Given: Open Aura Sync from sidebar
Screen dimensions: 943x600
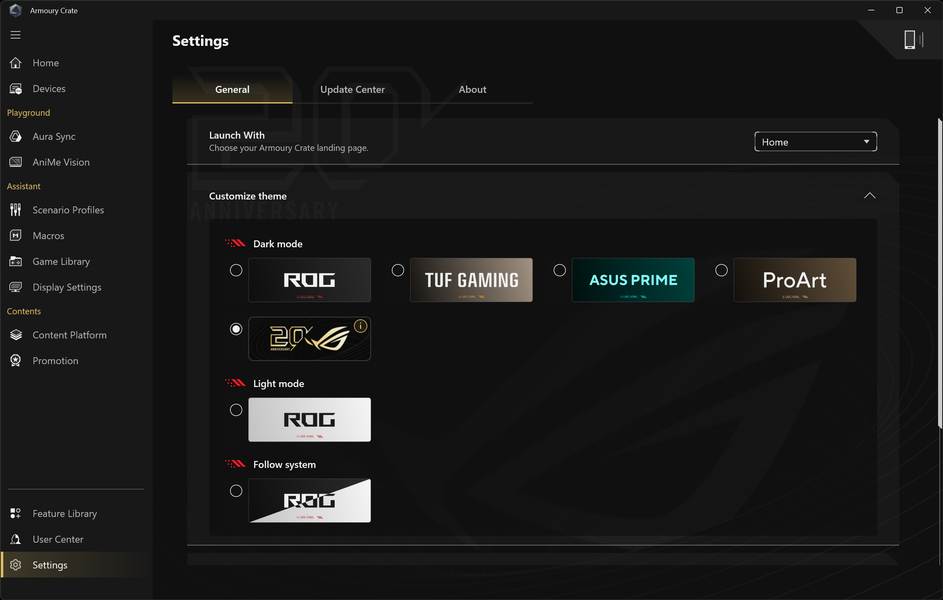Looking at the screenshot, I should point(54,136).
